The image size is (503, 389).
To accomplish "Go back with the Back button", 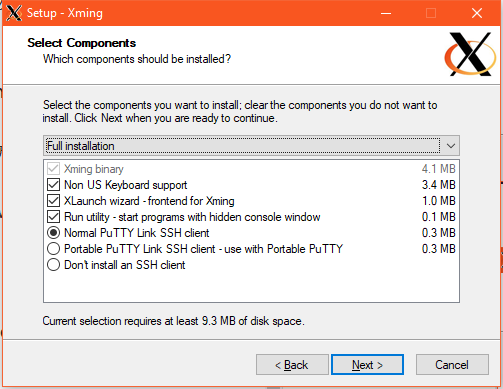I will pos(292,365).
